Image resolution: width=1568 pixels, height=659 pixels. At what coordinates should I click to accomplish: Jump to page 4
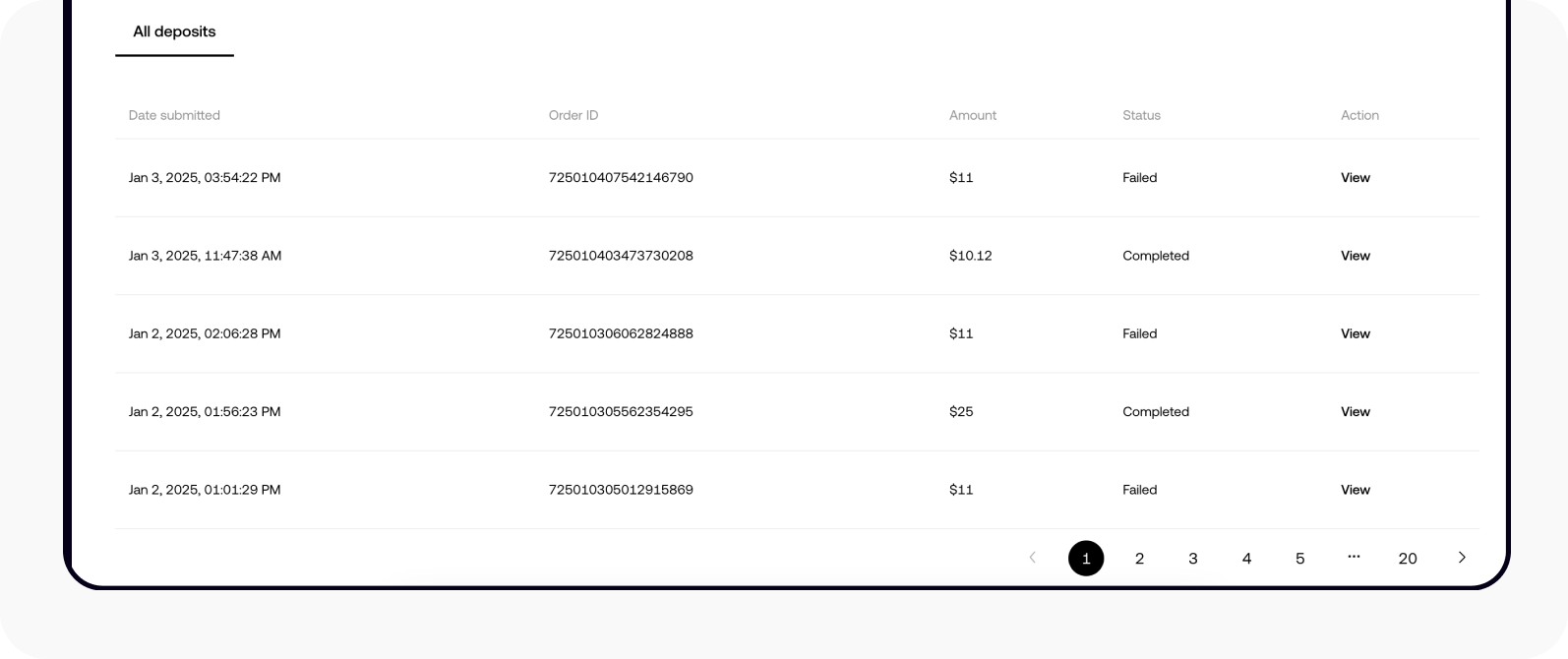(x=1246, y=558)
